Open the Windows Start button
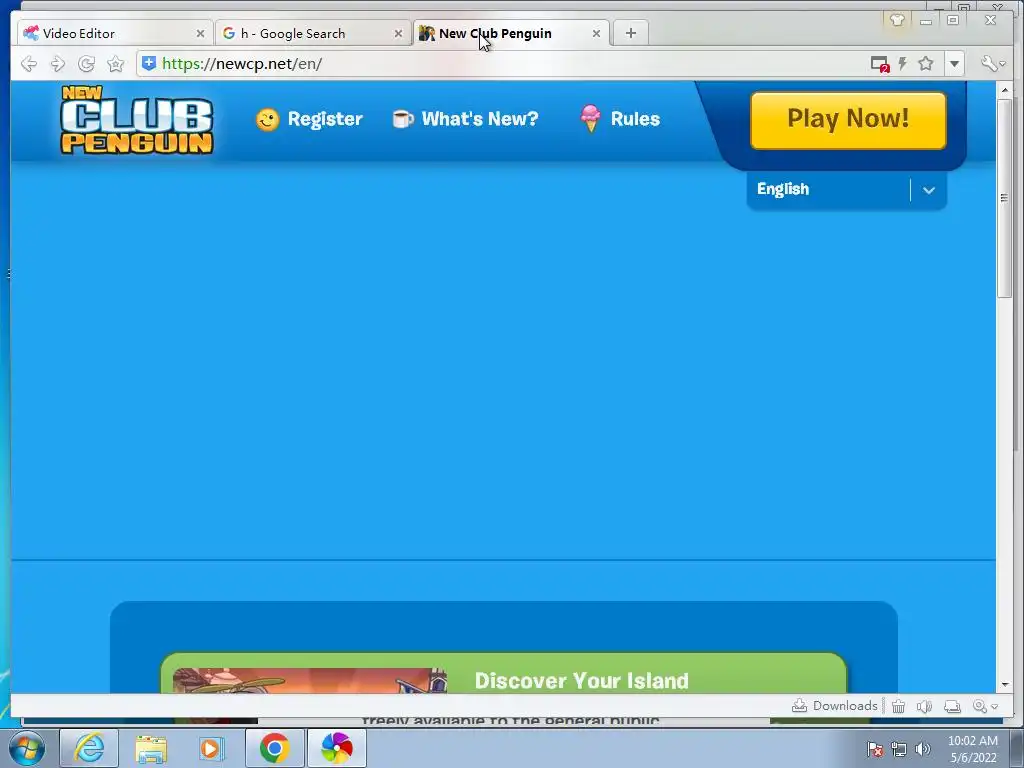The image size is (1024, 768). point(26,748)
